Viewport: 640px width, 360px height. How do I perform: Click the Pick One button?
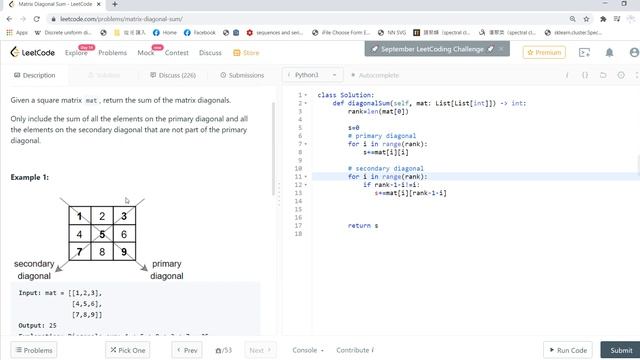click(128, 350)
